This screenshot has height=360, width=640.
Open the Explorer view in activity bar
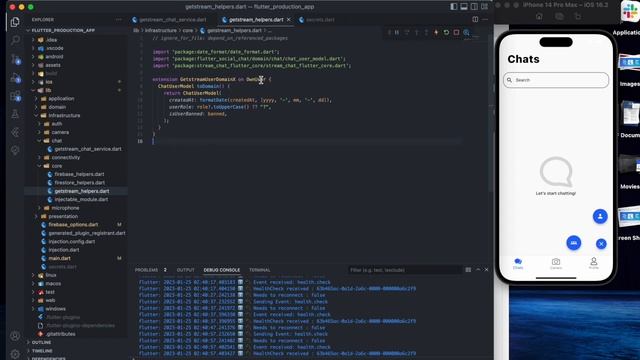(15, 22)
